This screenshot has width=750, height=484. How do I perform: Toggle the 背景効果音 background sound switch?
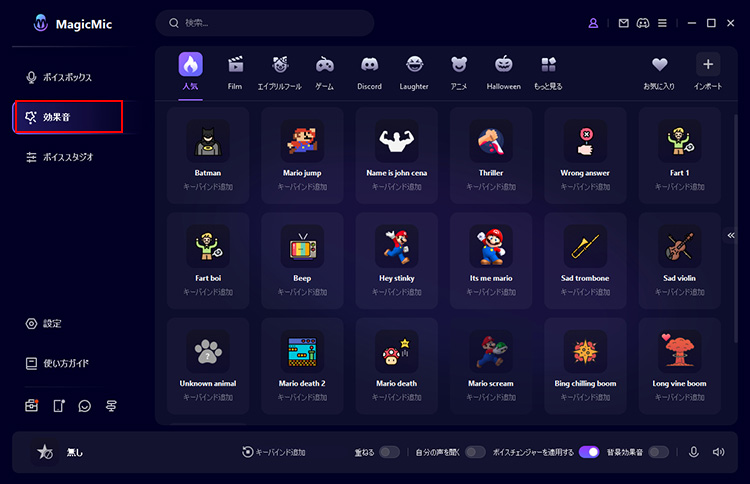pyautogui.click(x=659, y=452)
